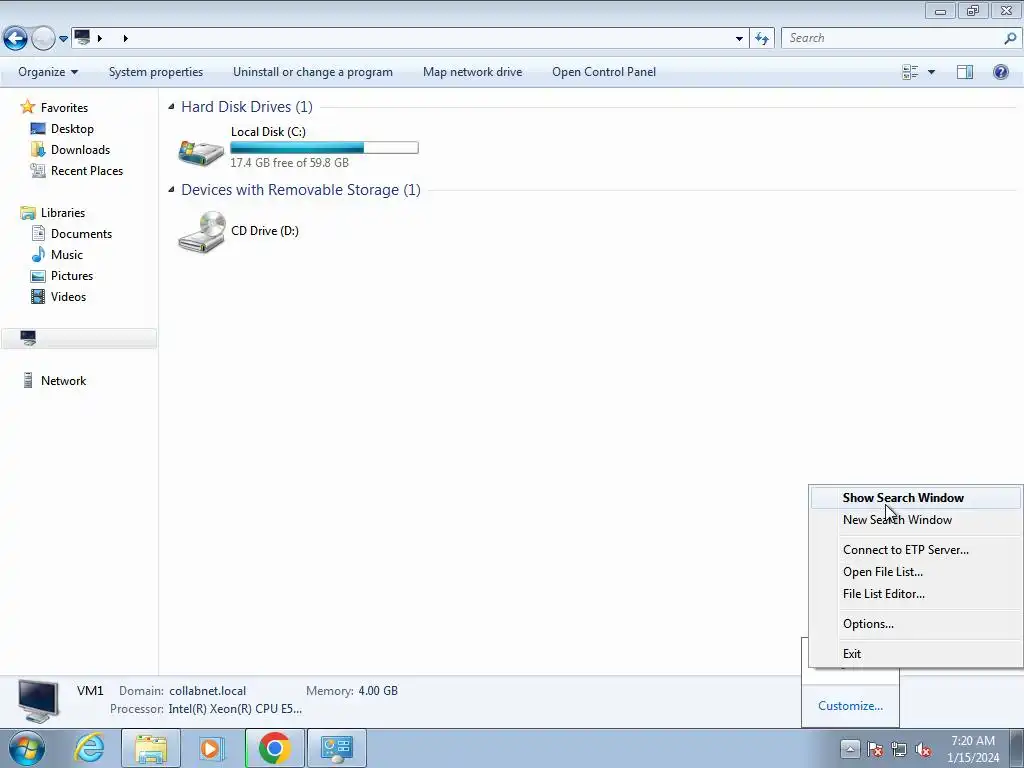
Task: Open the Music library
Action: coord(66,255)
